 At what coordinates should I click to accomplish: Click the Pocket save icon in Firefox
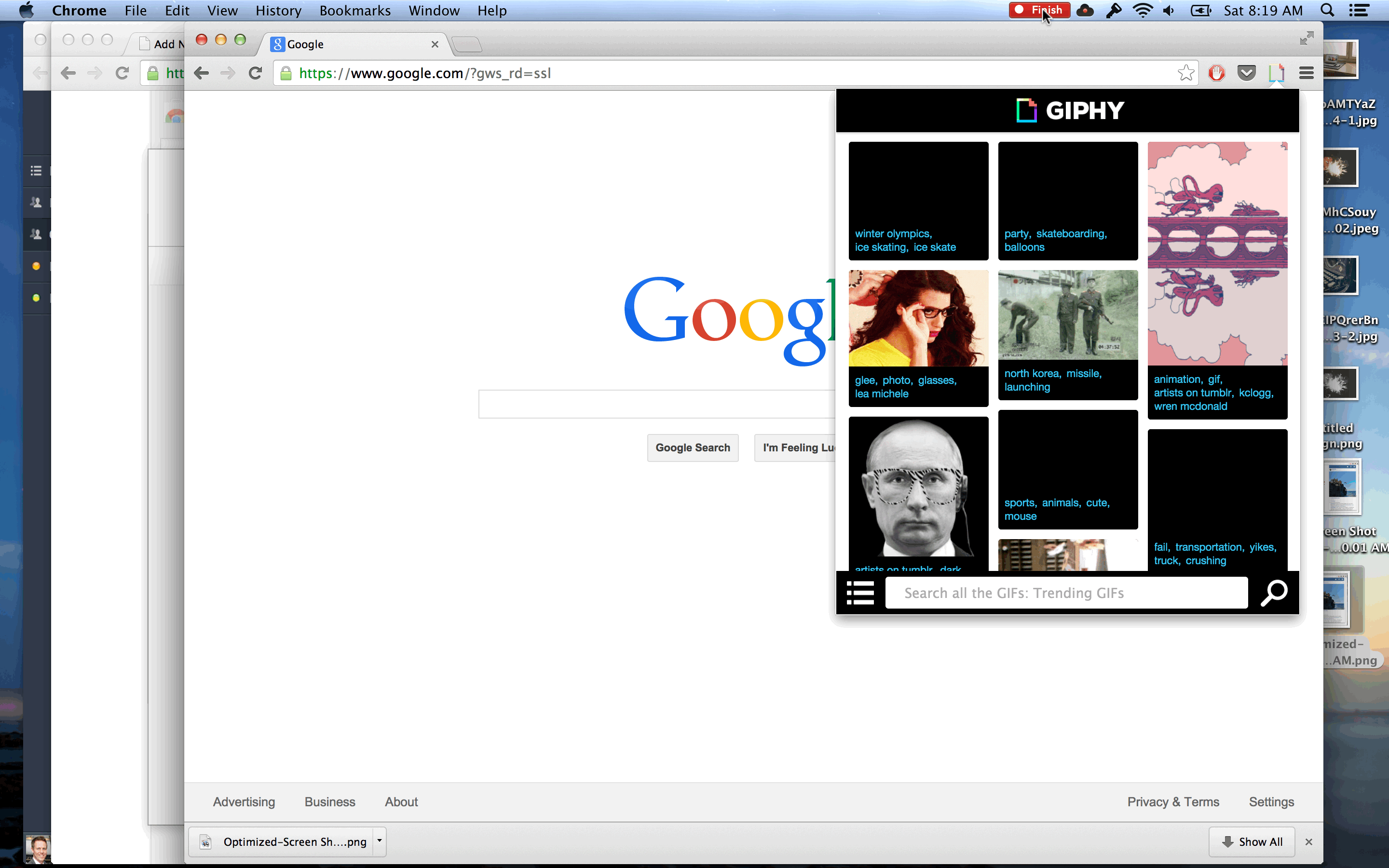(1247, 73)
